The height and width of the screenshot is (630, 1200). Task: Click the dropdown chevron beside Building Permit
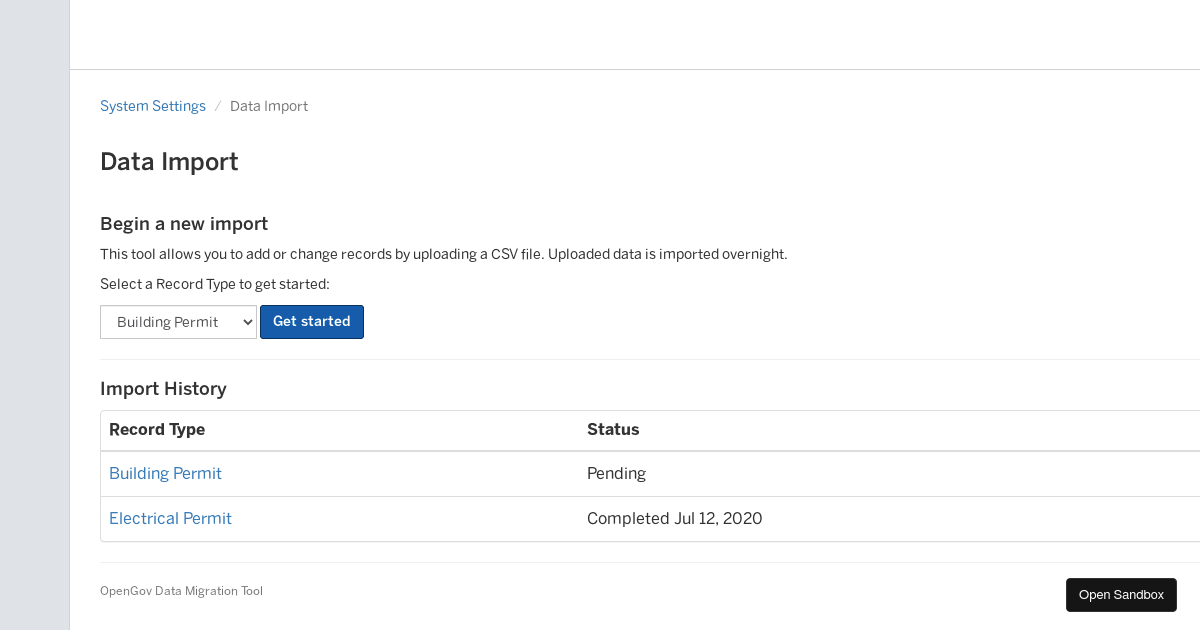tap(246, 321)
